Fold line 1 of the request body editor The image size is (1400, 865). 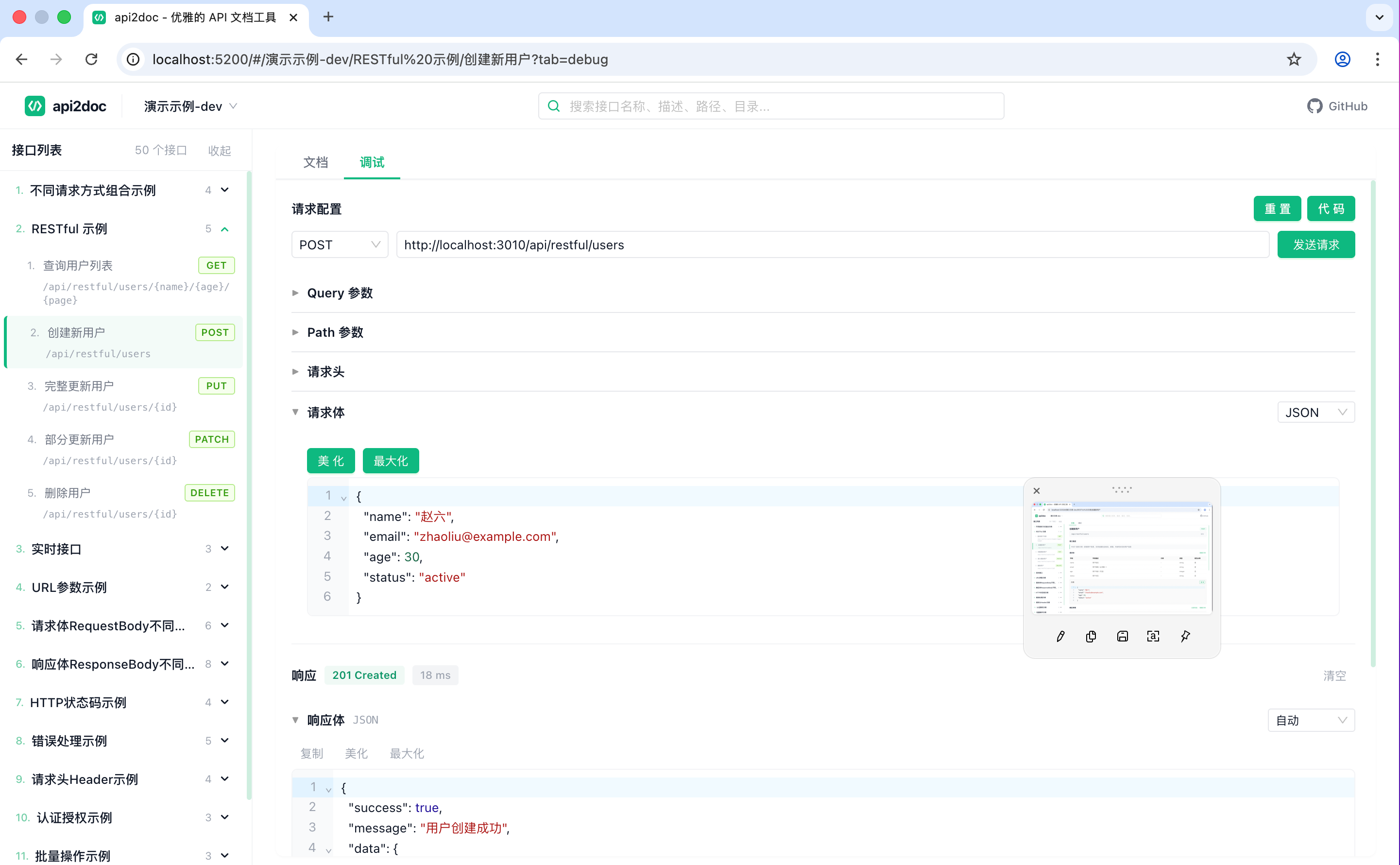pyautogui.click(x=344, y=498)
